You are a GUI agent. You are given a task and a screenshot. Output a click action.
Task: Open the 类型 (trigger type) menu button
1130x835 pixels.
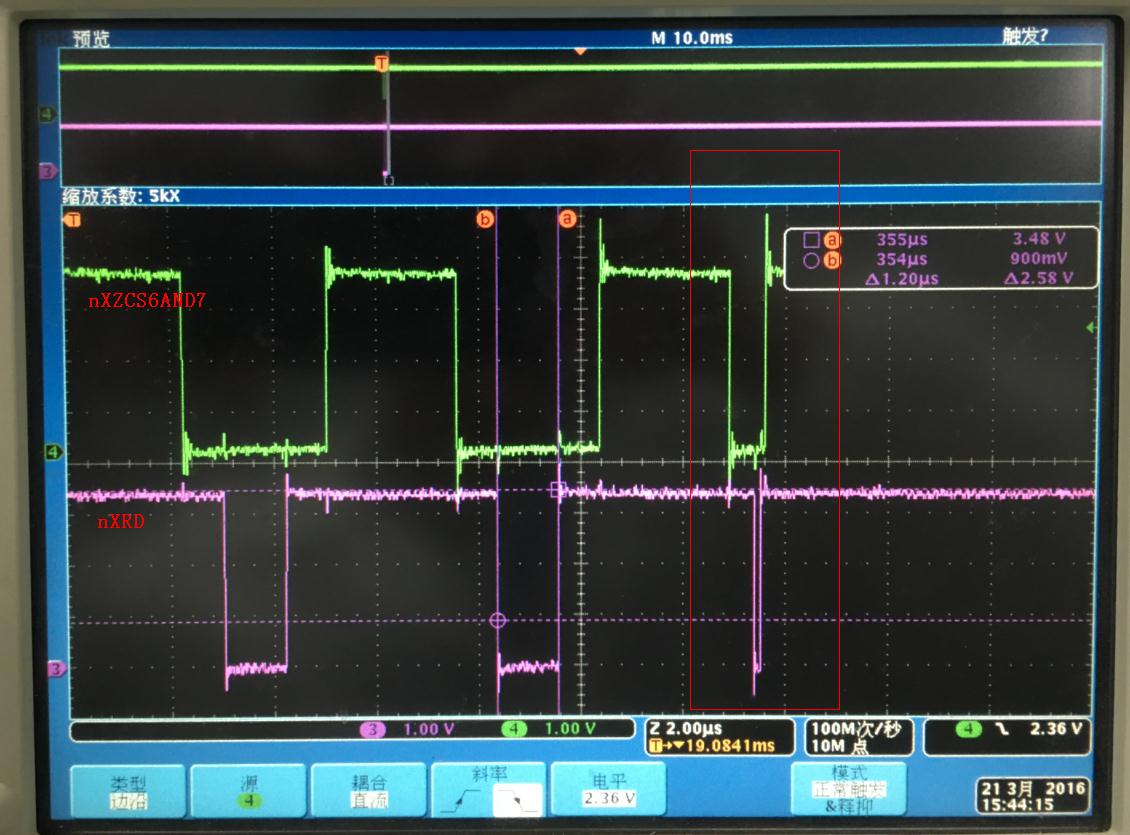tap(128, 790)
